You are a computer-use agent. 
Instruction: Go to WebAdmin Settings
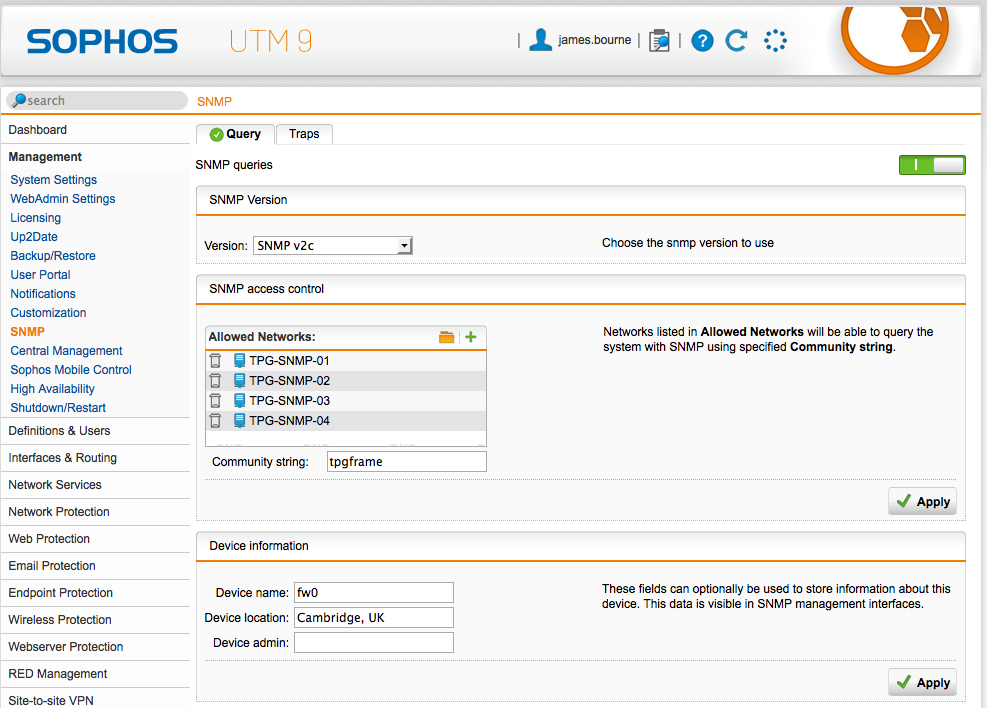click(63, 199)
